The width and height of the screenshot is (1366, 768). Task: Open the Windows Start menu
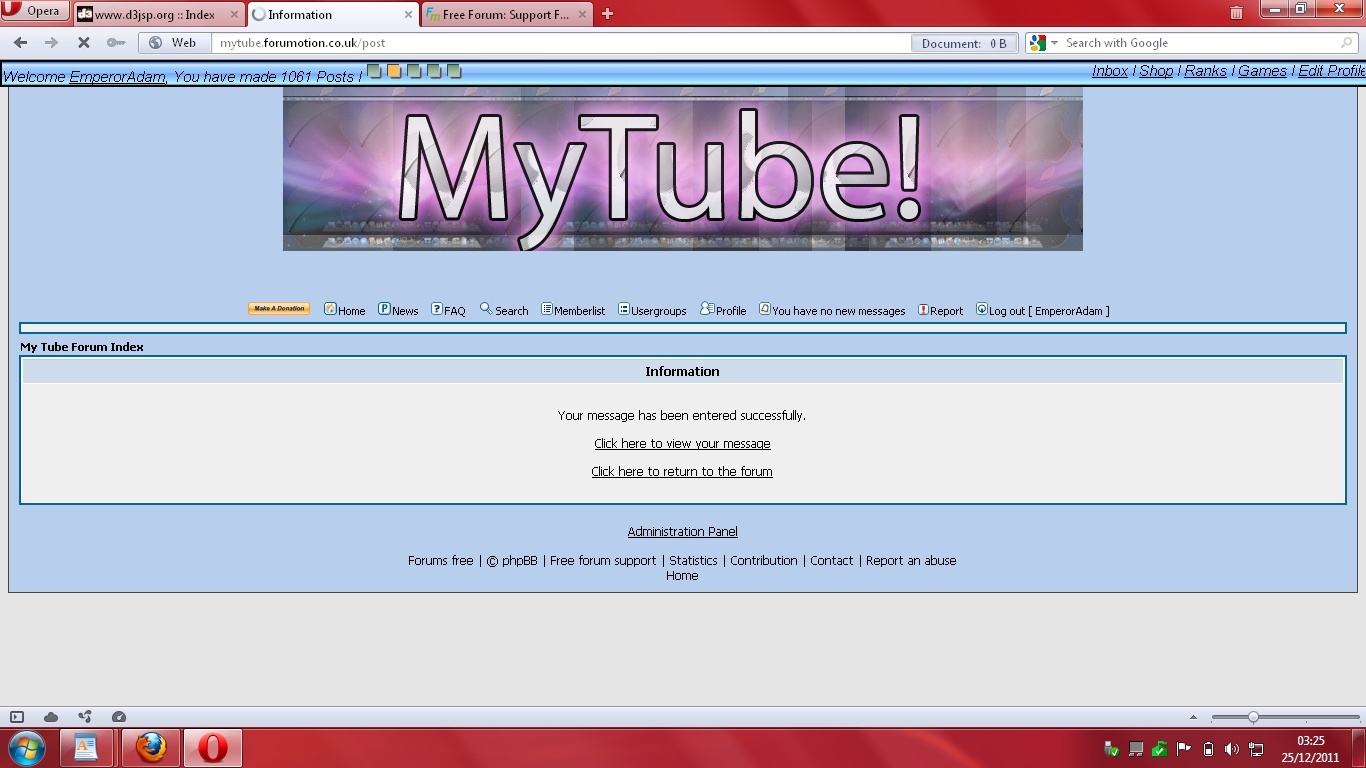coord(27,748)
